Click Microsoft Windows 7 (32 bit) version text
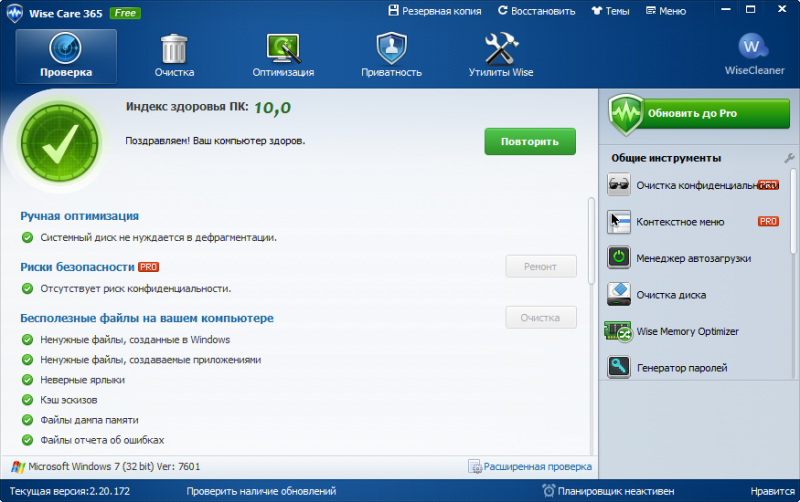Screen dimensions: 800x502 (114, 466)
